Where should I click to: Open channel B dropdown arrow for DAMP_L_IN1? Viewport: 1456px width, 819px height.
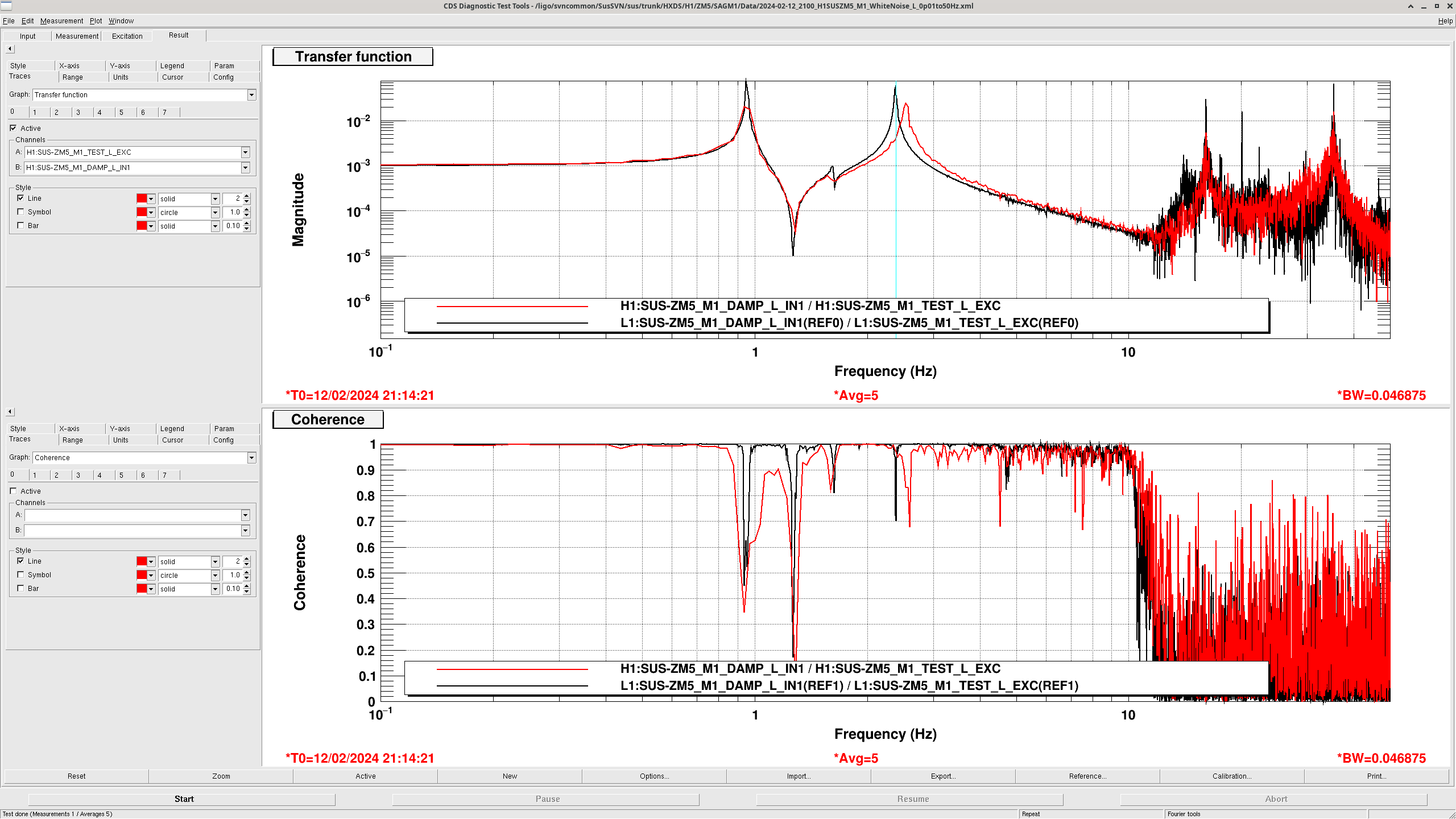(245, 168)
